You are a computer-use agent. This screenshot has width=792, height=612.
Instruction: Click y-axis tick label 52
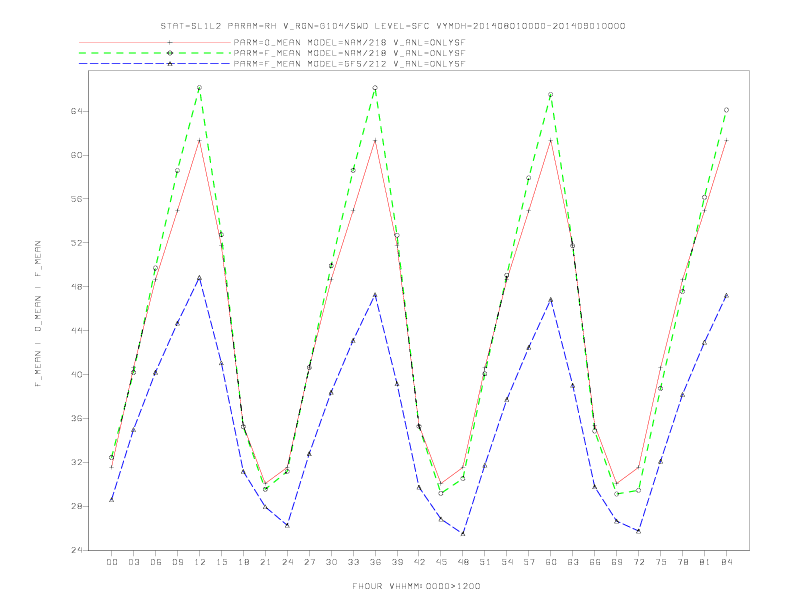tap(76, 242)
